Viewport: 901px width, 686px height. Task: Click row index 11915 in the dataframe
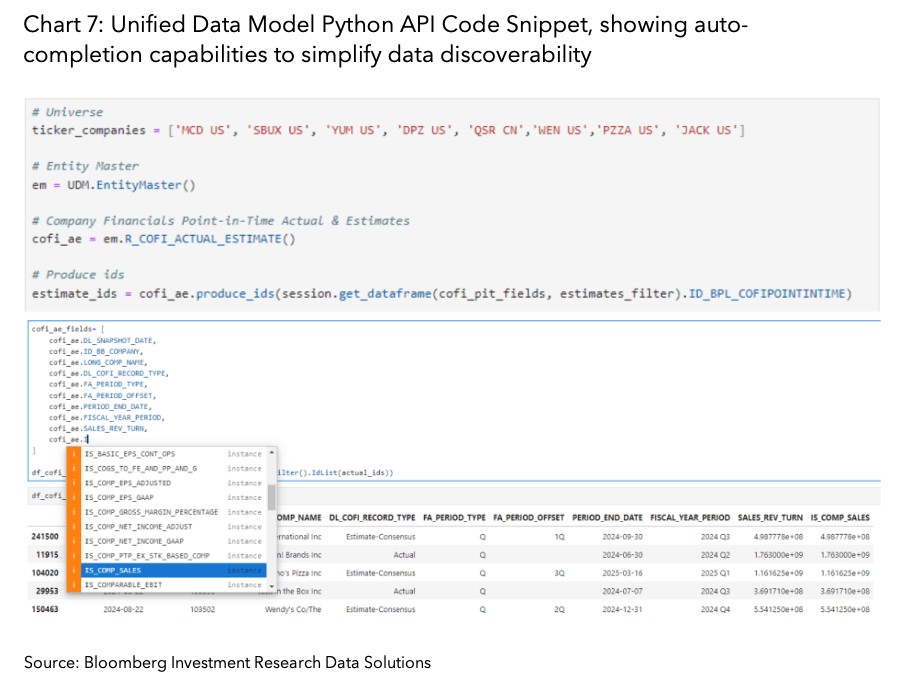(x=47, y=555)
